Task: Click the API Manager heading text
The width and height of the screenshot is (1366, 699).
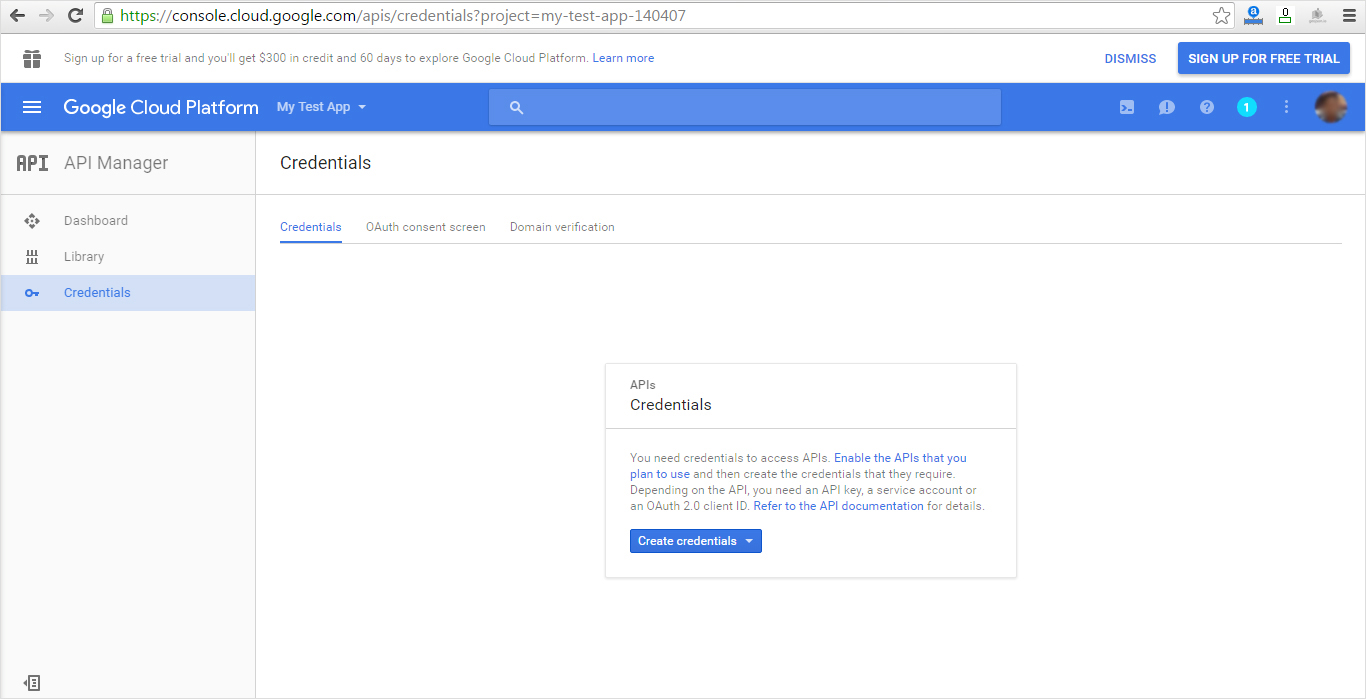Action: (x=116, y=163)
